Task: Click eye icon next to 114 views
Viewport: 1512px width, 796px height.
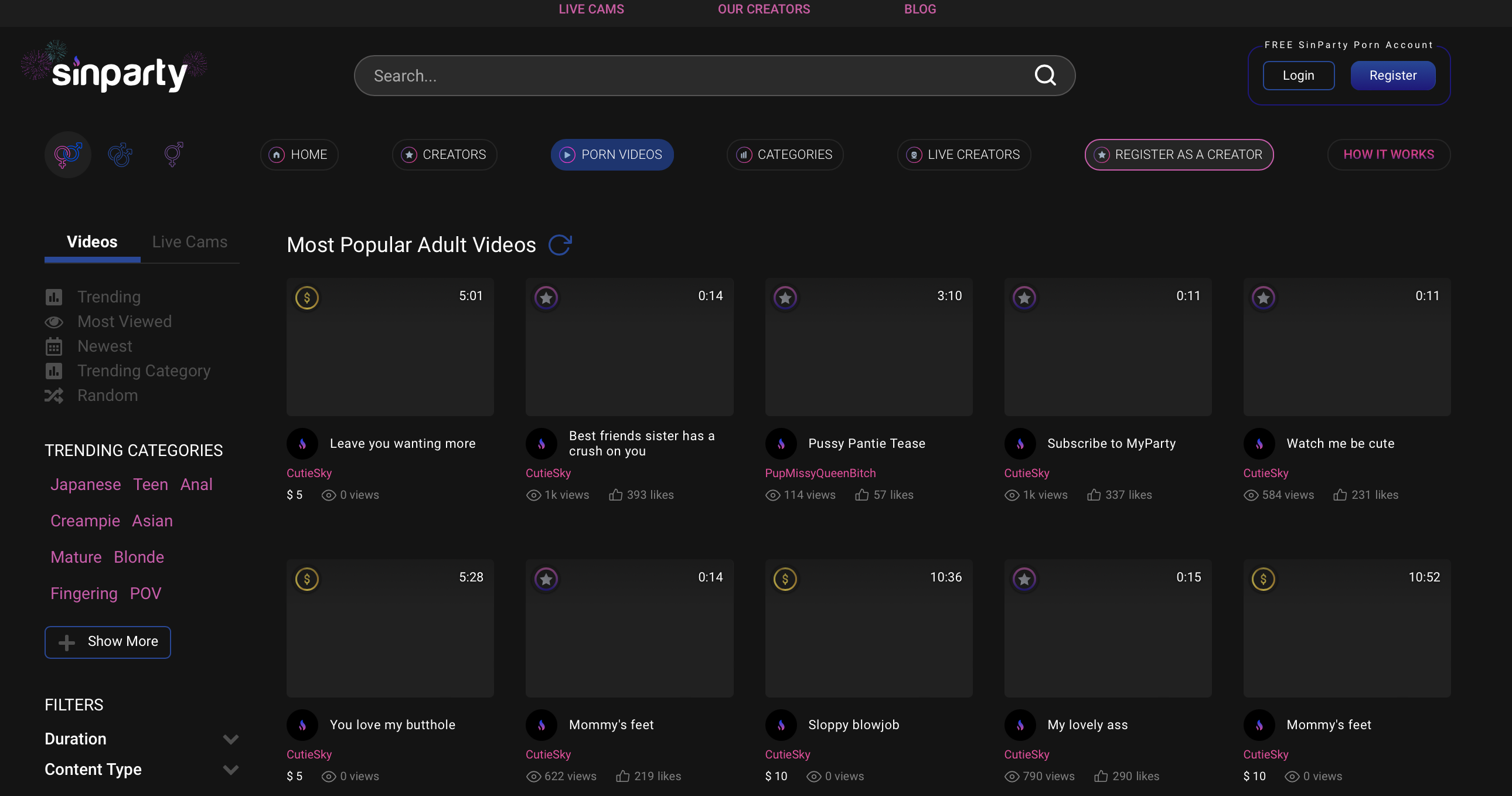Action: (772, 495)
